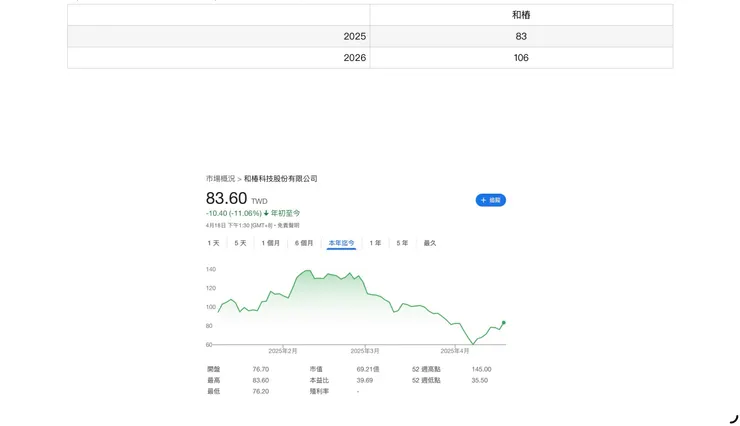Select the 1 個月 range tab
This screenshot has width=740, height=426.
tap(270, 243)
